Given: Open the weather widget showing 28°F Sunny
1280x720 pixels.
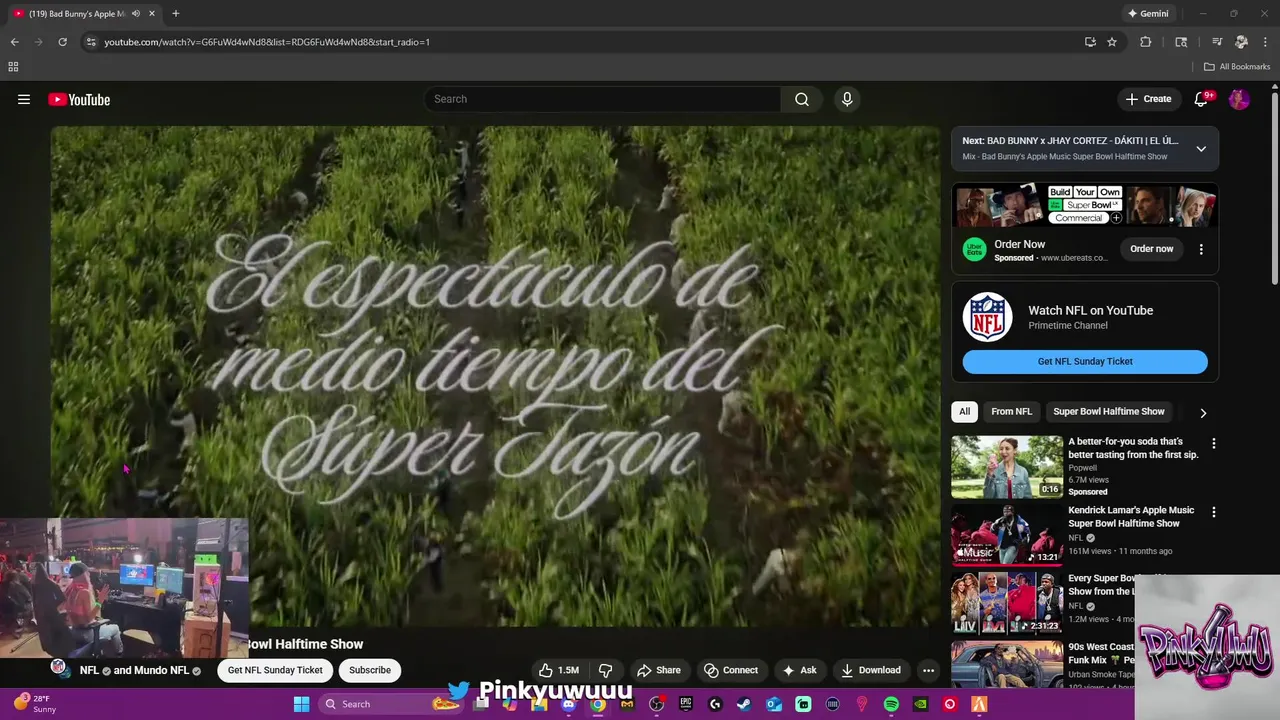Looking at the screenshot, I should (x=35, y=704).
